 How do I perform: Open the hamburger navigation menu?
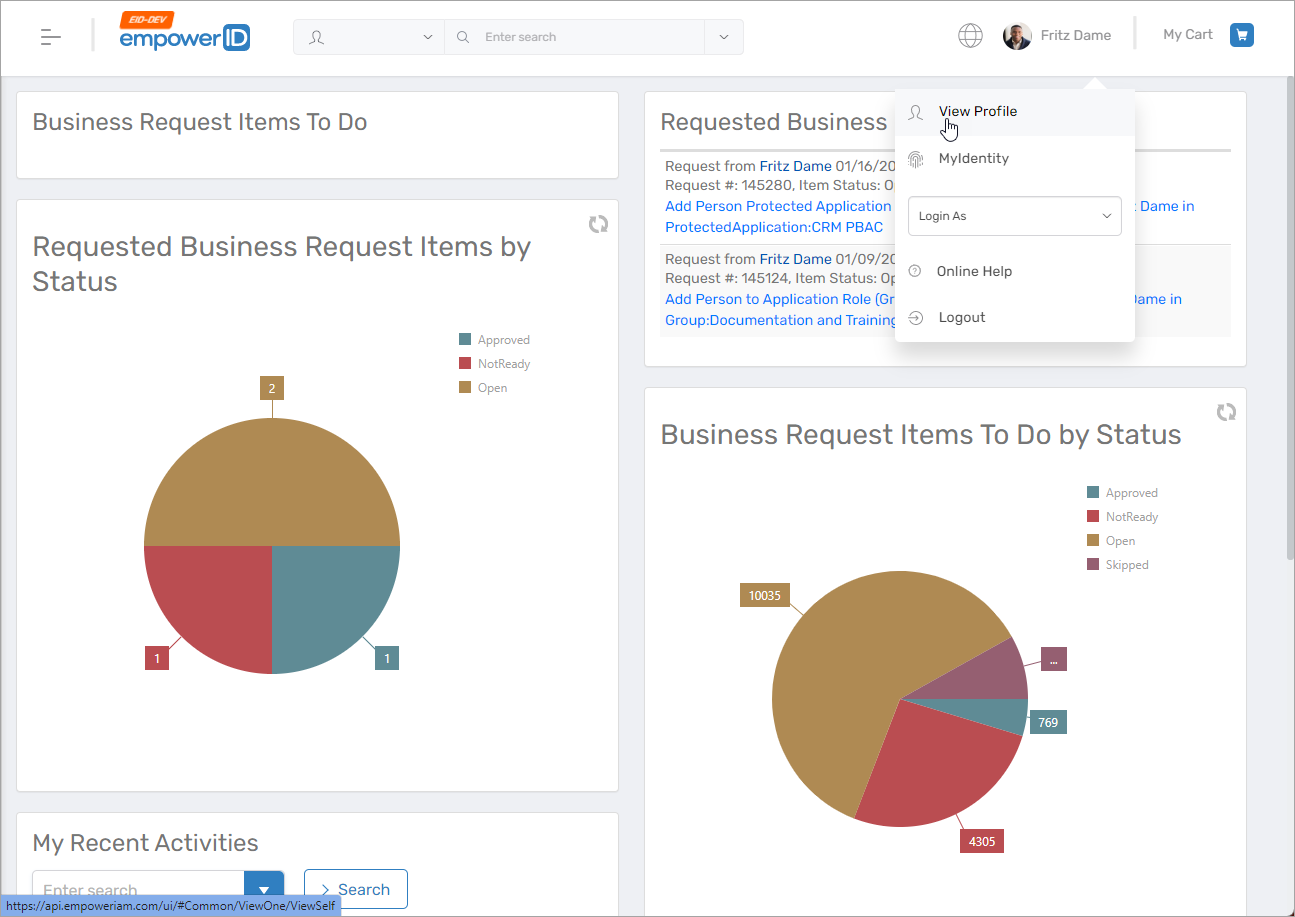[x=51, y=37]
